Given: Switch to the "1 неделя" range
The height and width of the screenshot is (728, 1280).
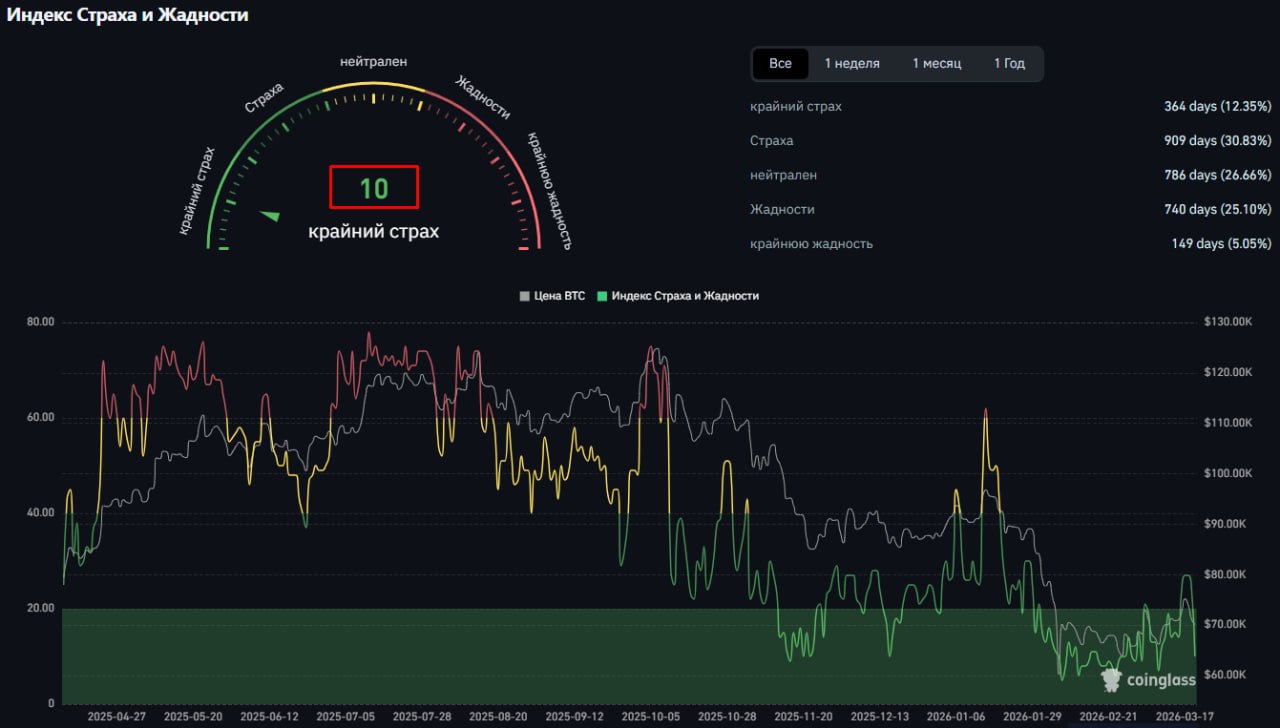Looking at the screenshot, I should pyautogui.click(x=852, y=63).
